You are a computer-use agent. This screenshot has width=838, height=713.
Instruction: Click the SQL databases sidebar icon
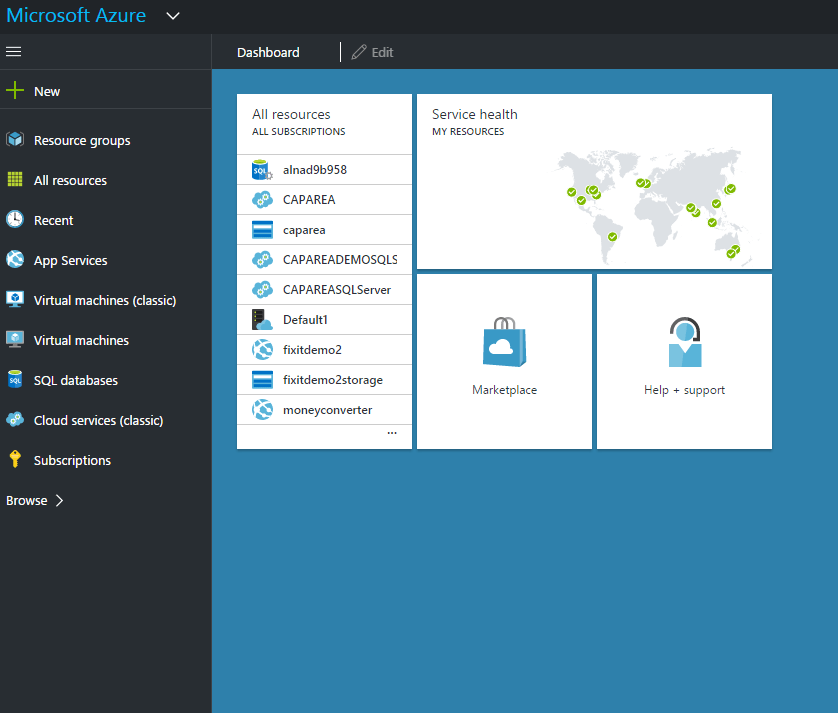(x=15, y=379)
